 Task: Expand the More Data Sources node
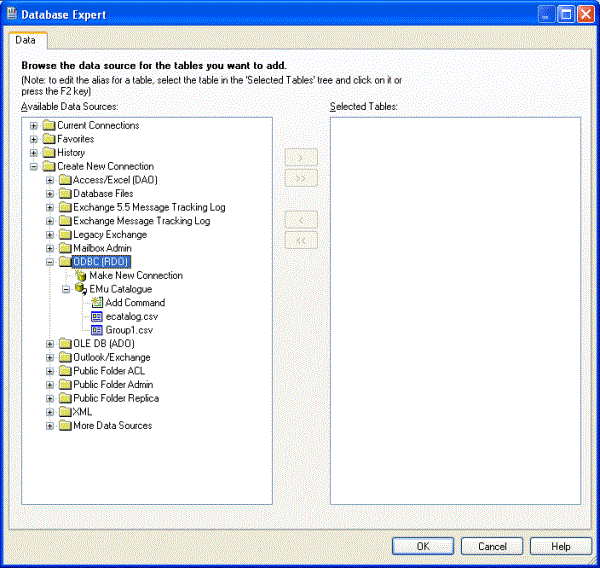coord(50,426)
